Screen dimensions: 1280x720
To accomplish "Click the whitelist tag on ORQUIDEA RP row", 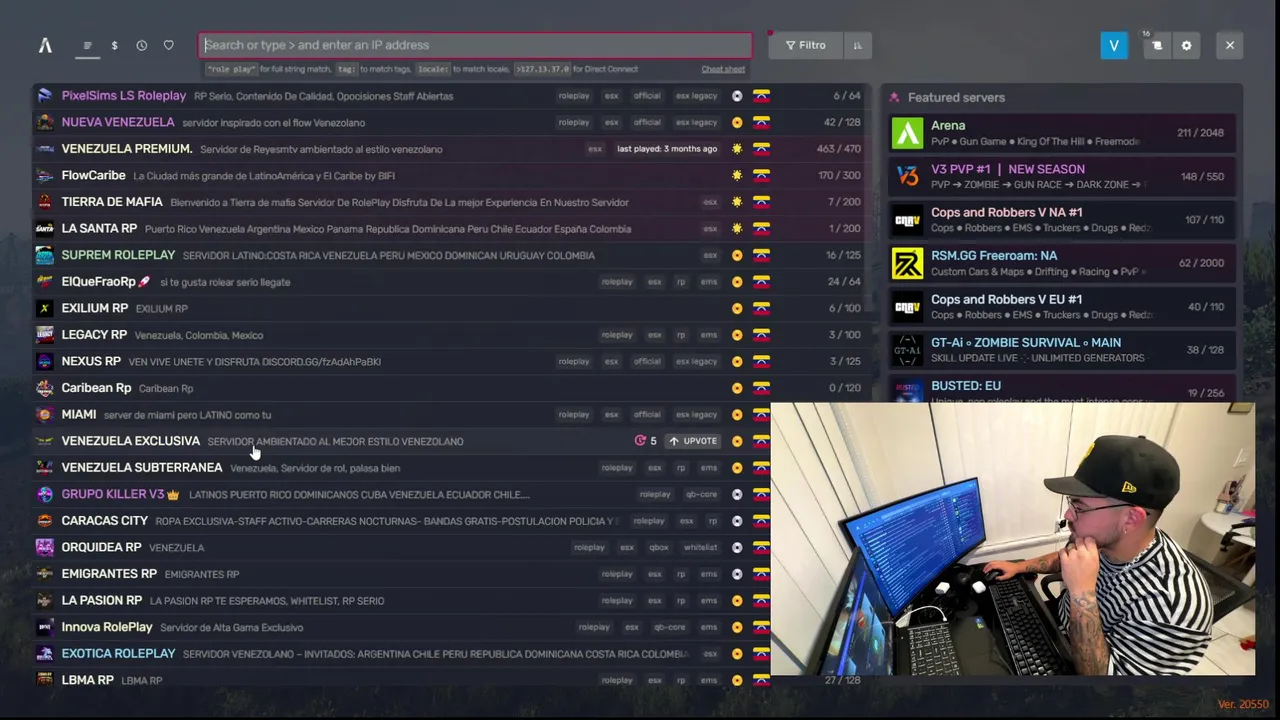I will click(x=700, y=547).
